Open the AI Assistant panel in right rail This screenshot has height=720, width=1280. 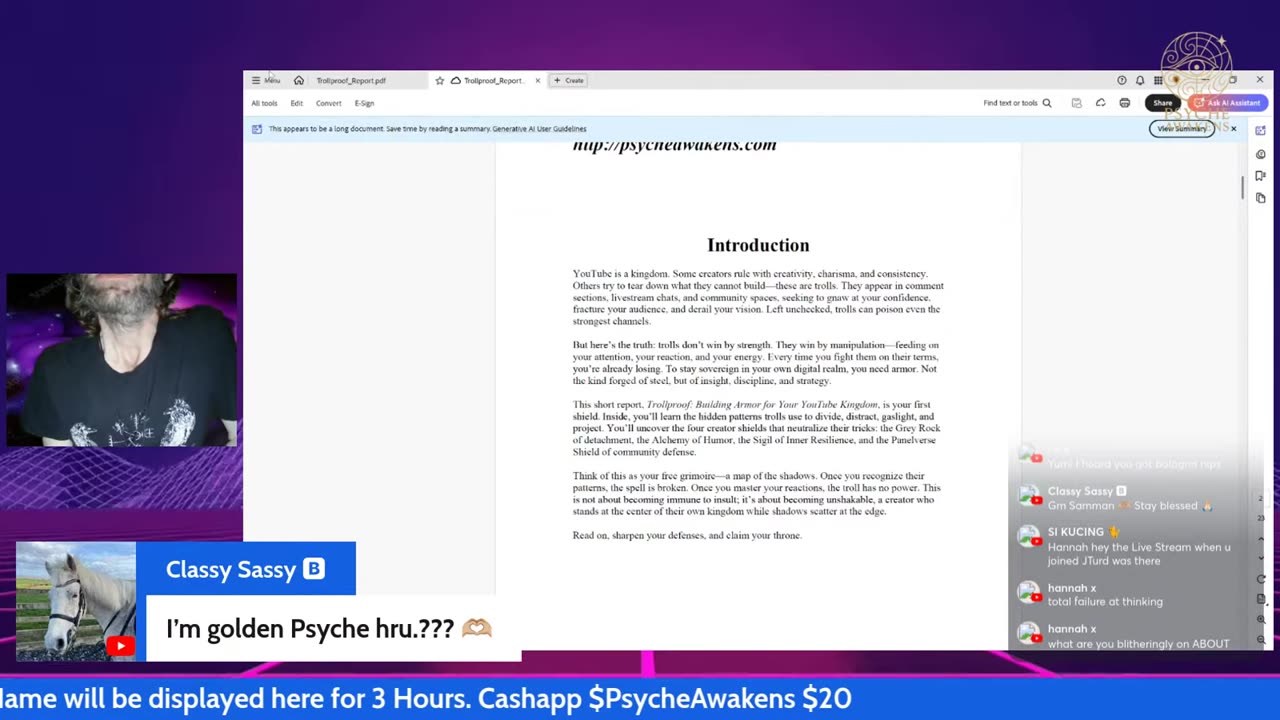tap(1260, 131)
